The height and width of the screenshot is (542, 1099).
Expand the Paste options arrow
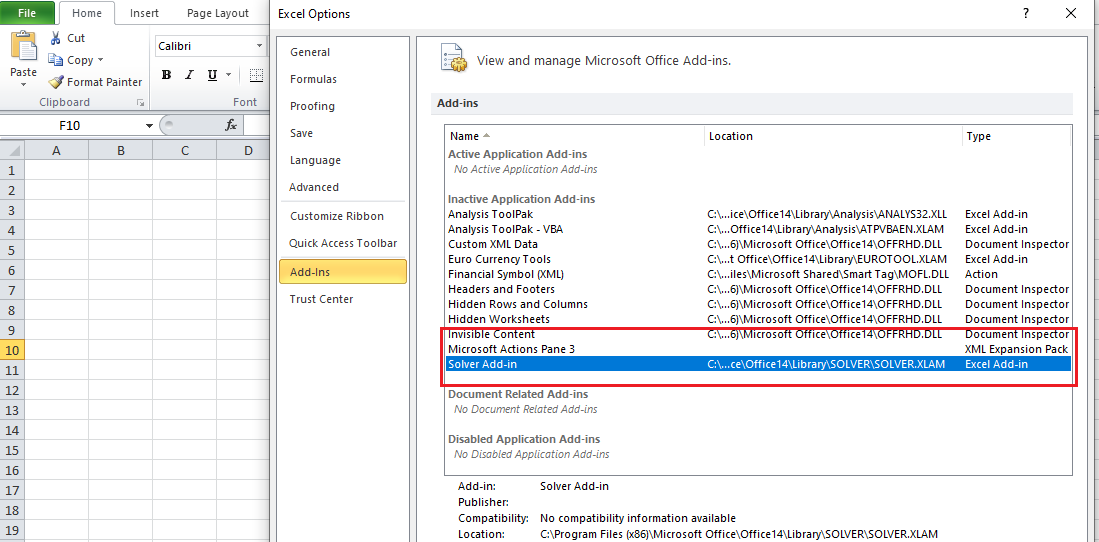tap(23, 85)
